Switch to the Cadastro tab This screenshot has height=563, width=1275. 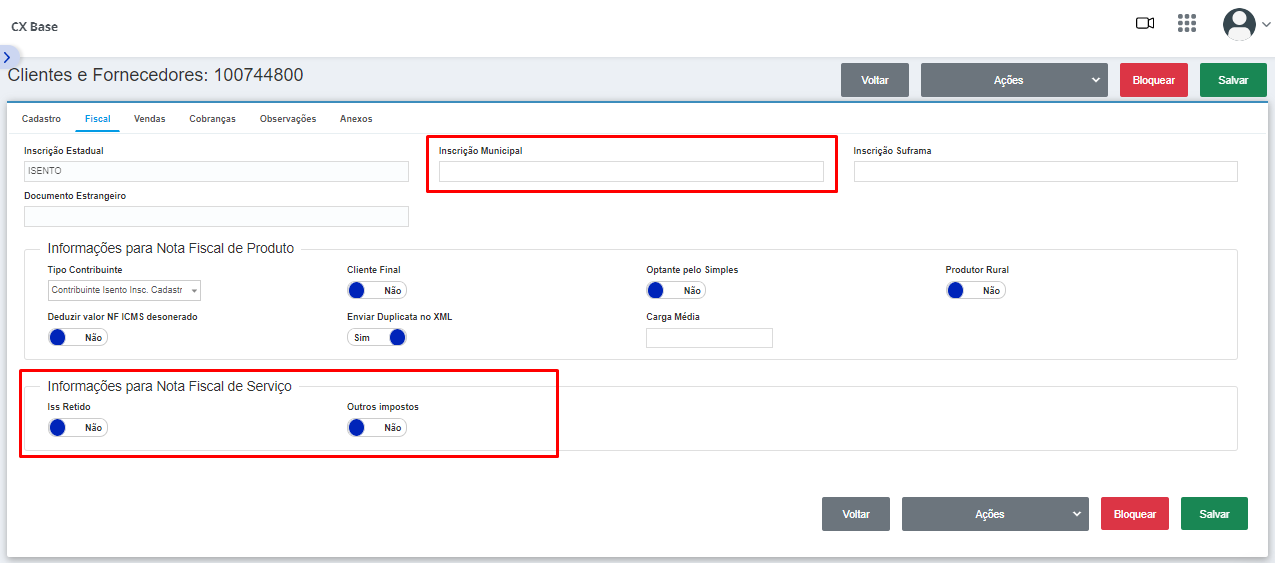click(41, 119)
